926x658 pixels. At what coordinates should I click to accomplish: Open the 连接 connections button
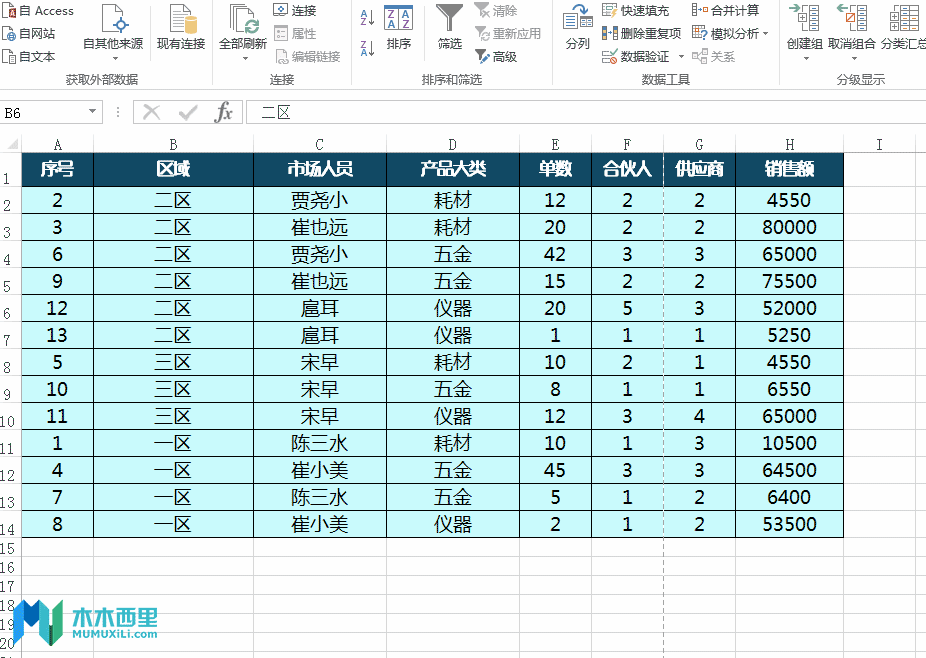point(295,11)
